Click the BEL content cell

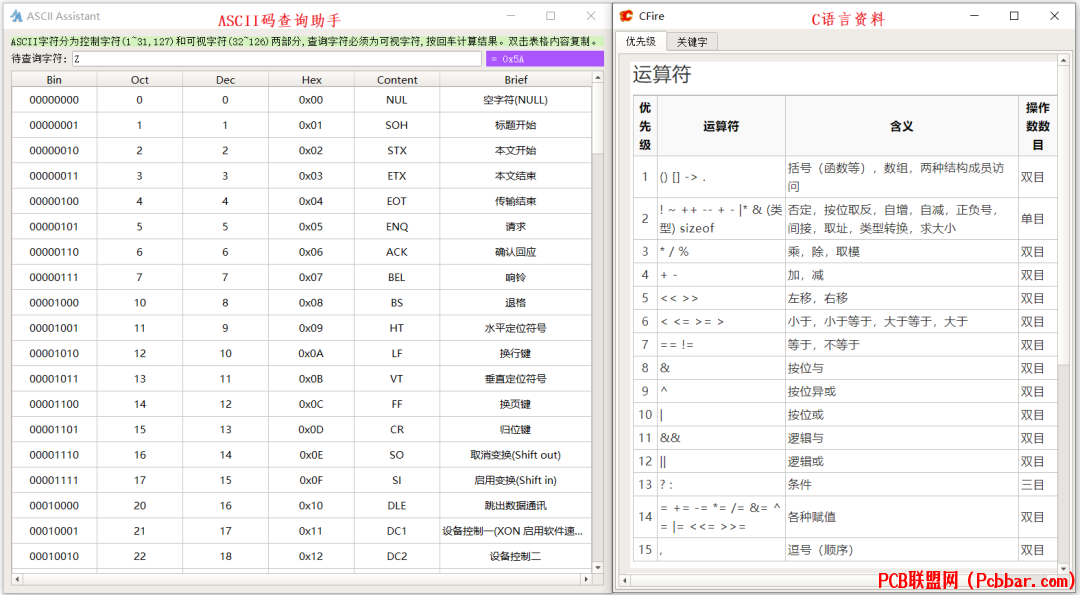pyautogui.click(x=397, y=277)
